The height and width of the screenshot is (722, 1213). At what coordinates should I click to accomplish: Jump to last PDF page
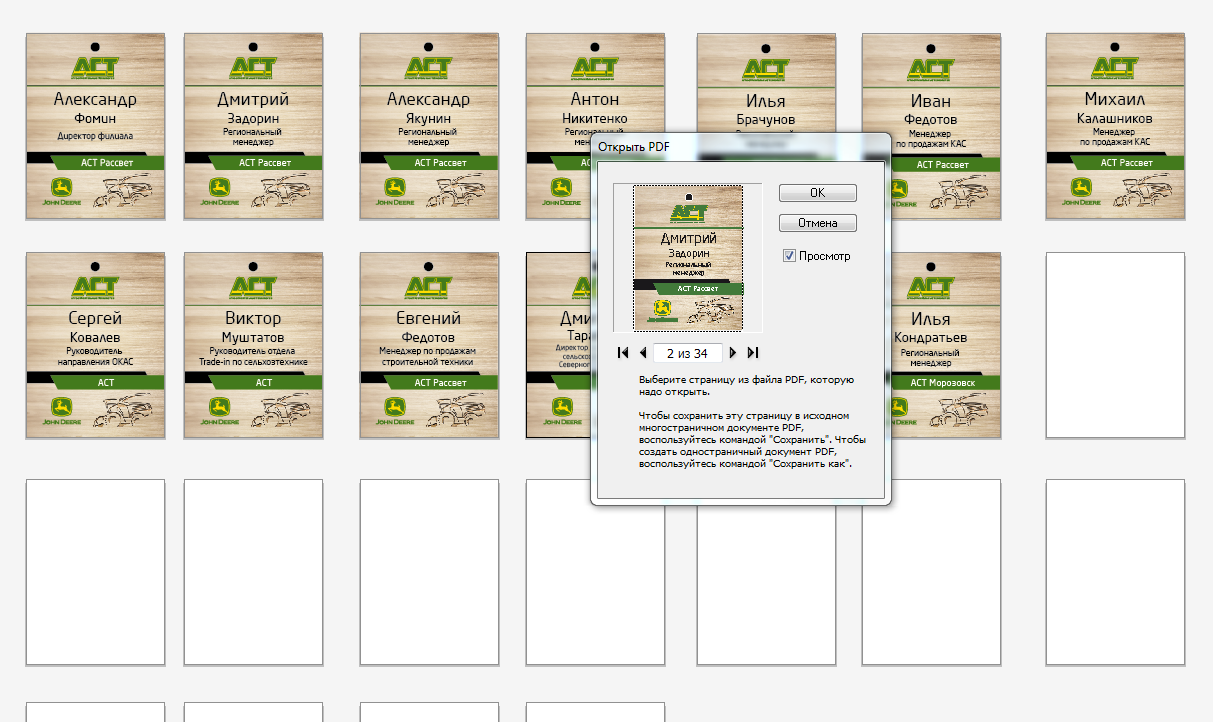[x=753, y=353]
